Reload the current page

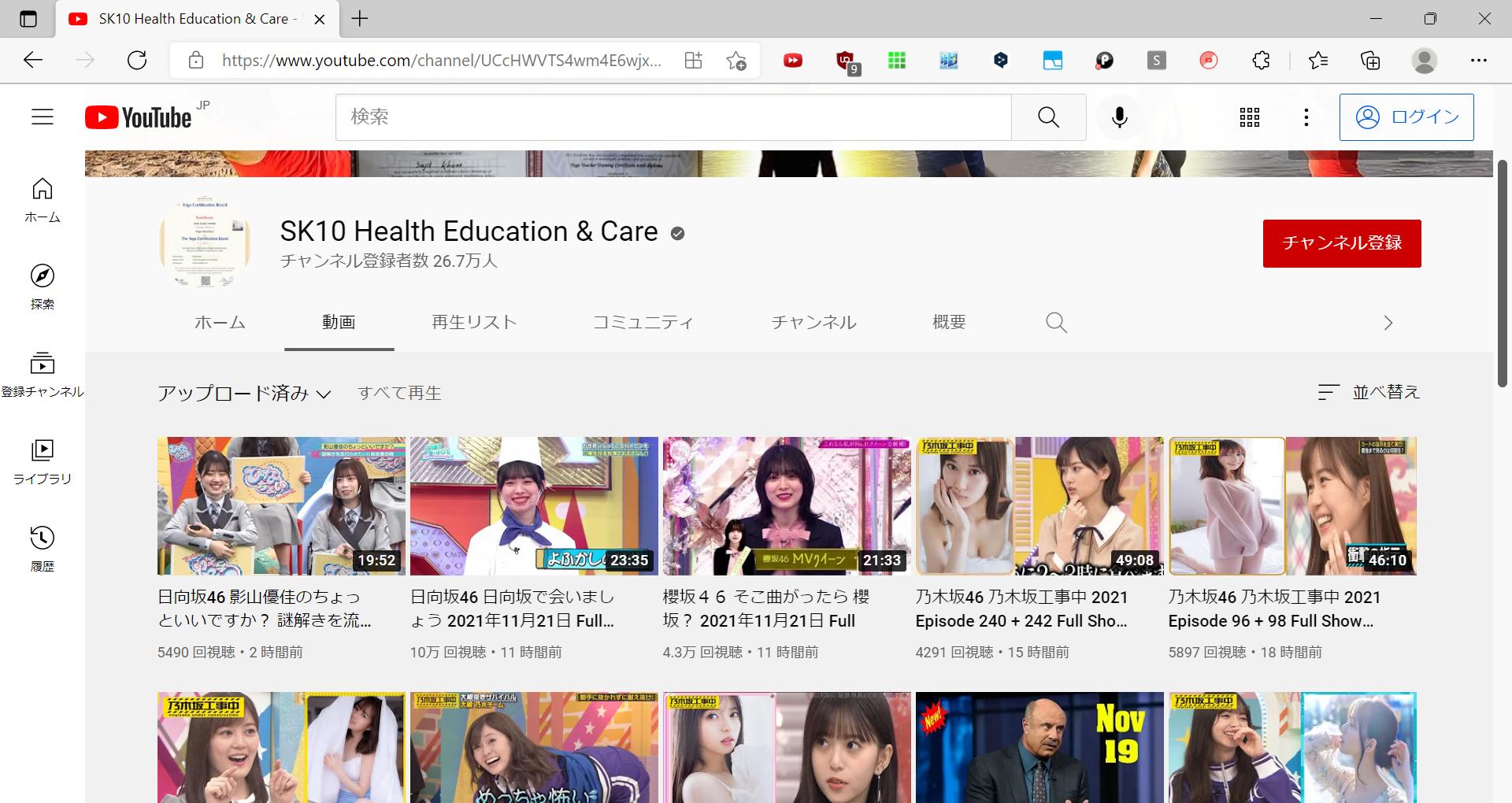(137, 61)
